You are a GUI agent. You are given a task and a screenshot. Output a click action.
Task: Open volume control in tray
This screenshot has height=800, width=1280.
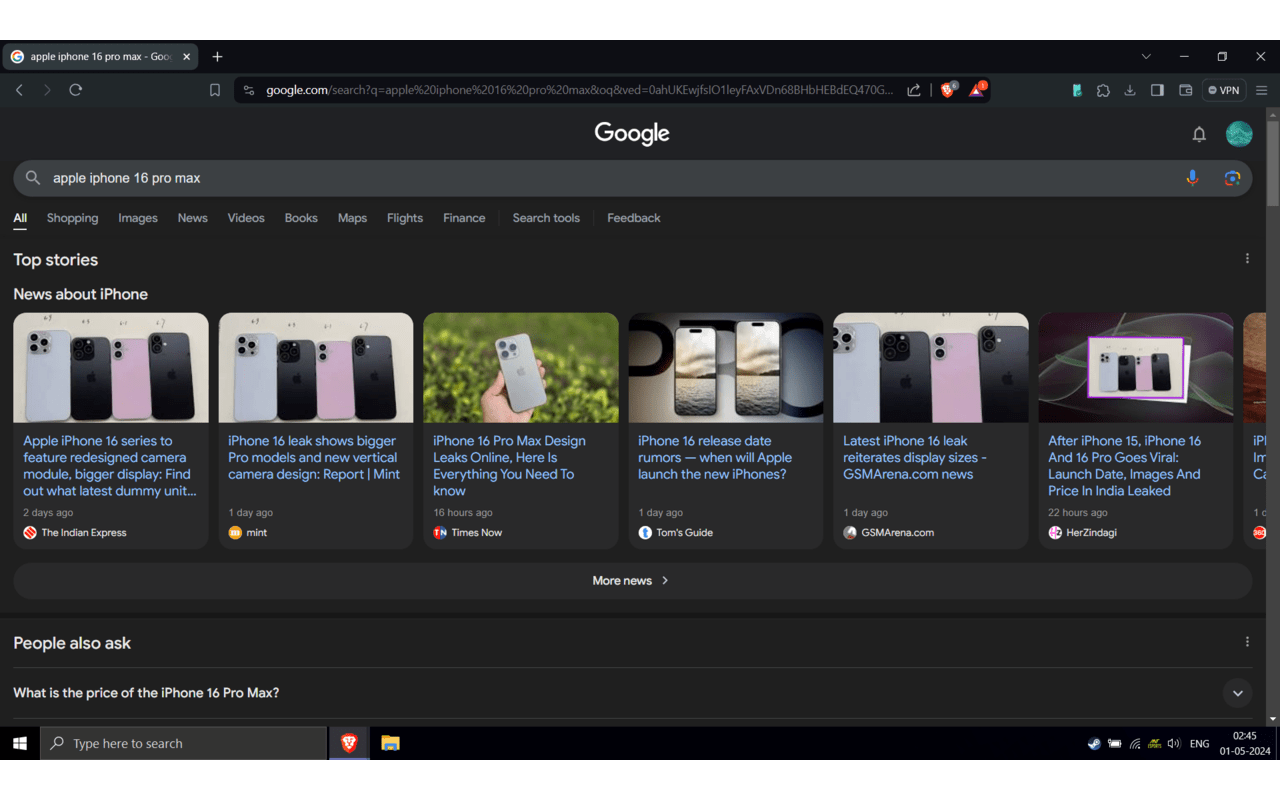pos(1174,744)
